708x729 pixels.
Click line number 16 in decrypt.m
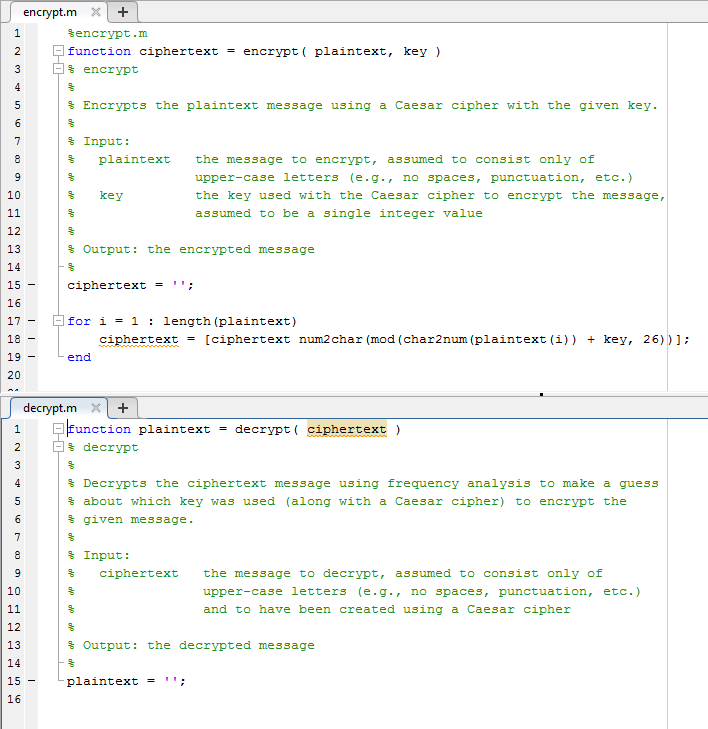tap(14, 699)
